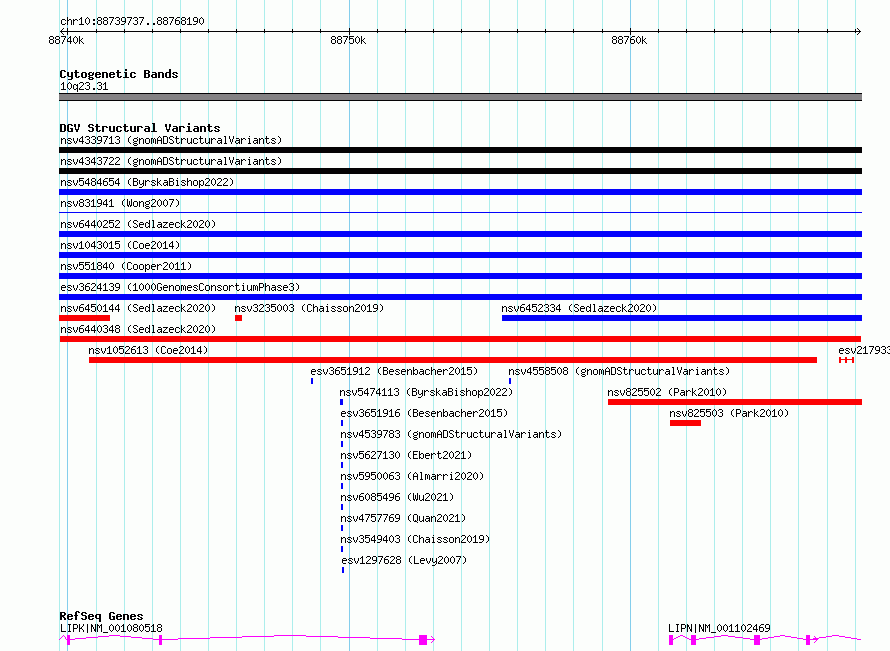The width and height of the screenshot is (890, 651).
Task: Click the 88760k ruler position label
Action: pos(629,40)
